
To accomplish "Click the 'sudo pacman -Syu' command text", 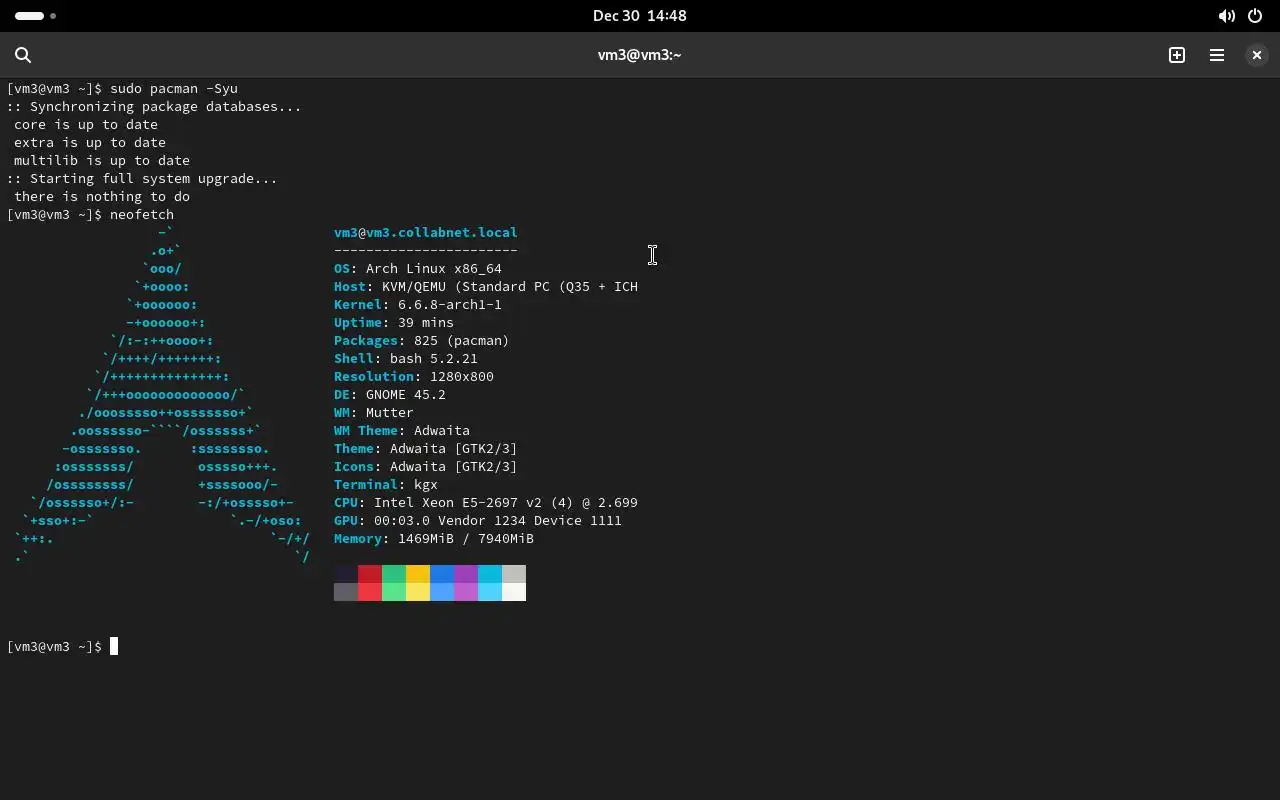I will [x=174, y=88].
